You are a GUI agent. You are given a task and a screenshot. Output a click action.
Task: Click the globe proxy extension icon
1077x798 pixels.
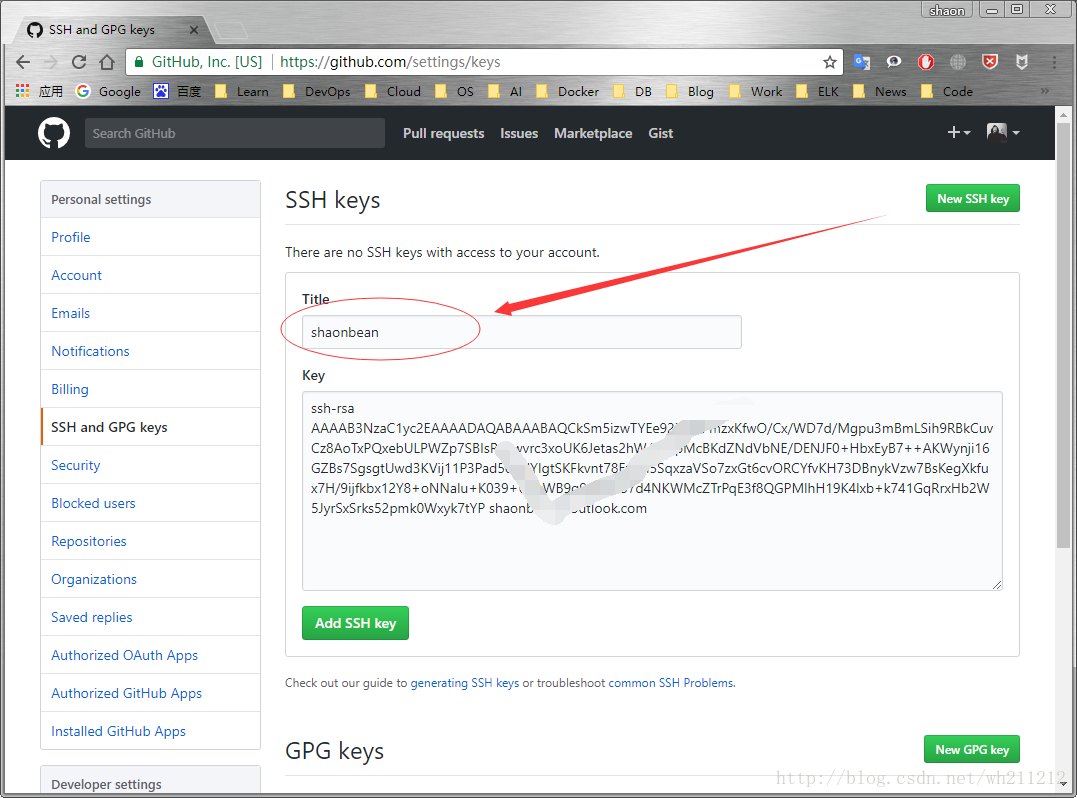click(x=957, y=62)
